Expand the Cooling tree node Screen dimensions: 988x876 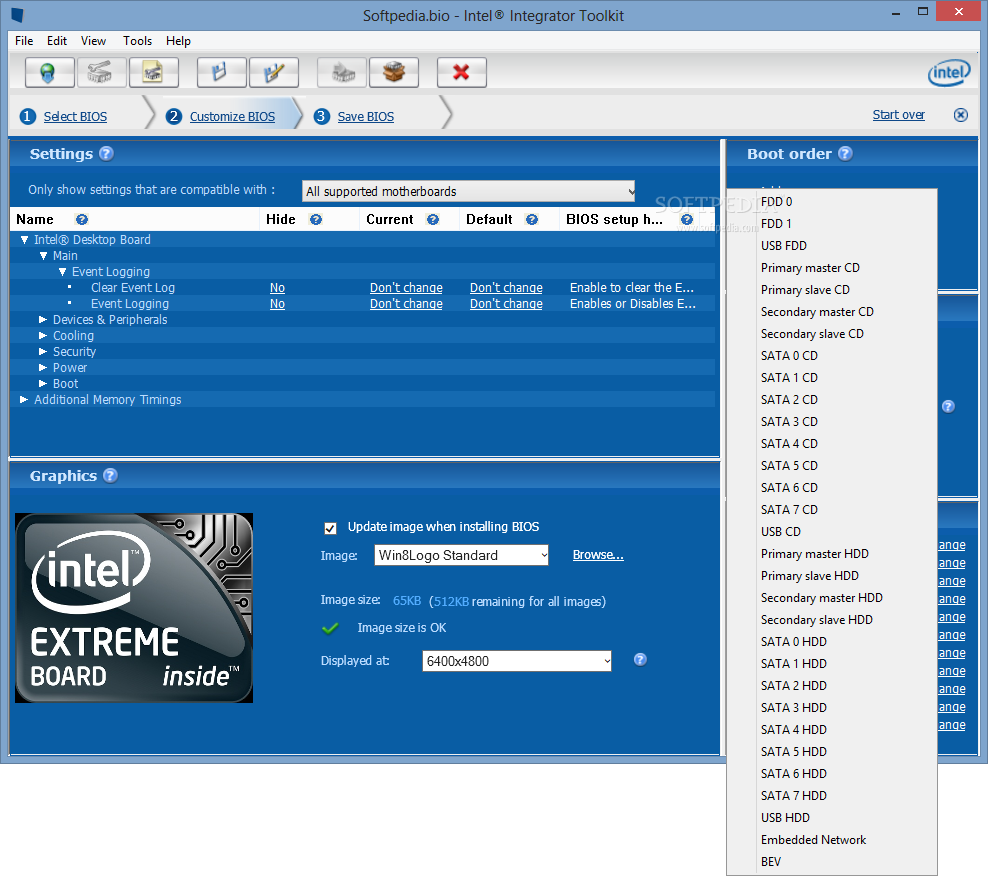43,335
